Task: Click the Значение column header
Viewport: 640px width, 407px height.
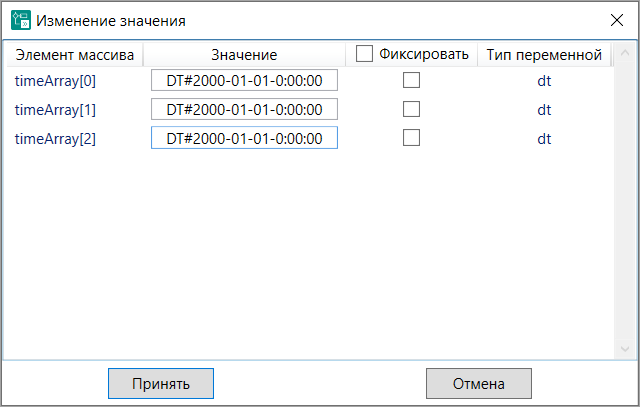Action: point(244,54)
